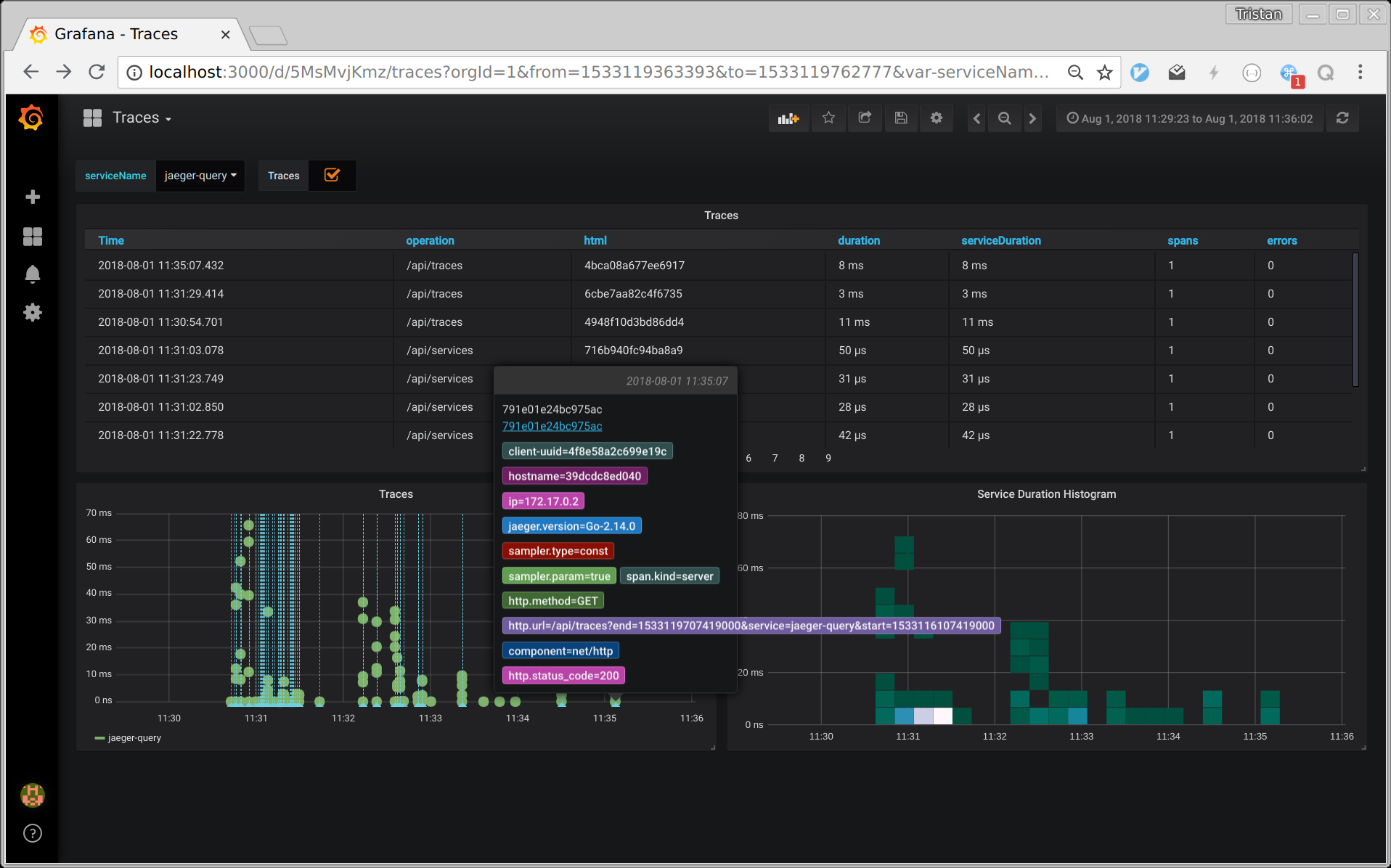Viewport: 1391px width, 868px height.
Task: Go to table page 8
Action: click(801, 458)
